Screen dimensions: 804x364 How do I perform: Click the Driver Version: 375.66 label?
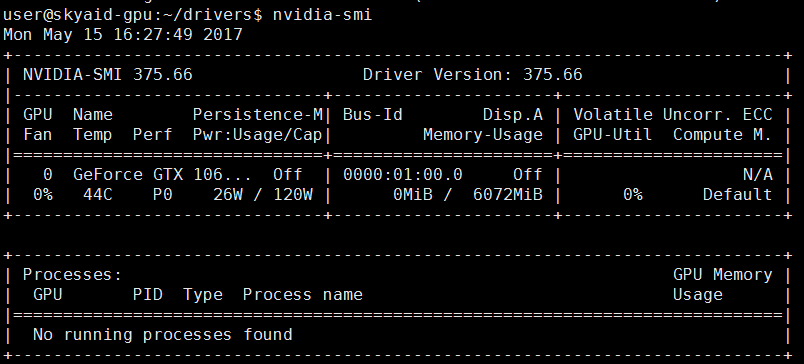pyautogui.click(x=473, y=75)
